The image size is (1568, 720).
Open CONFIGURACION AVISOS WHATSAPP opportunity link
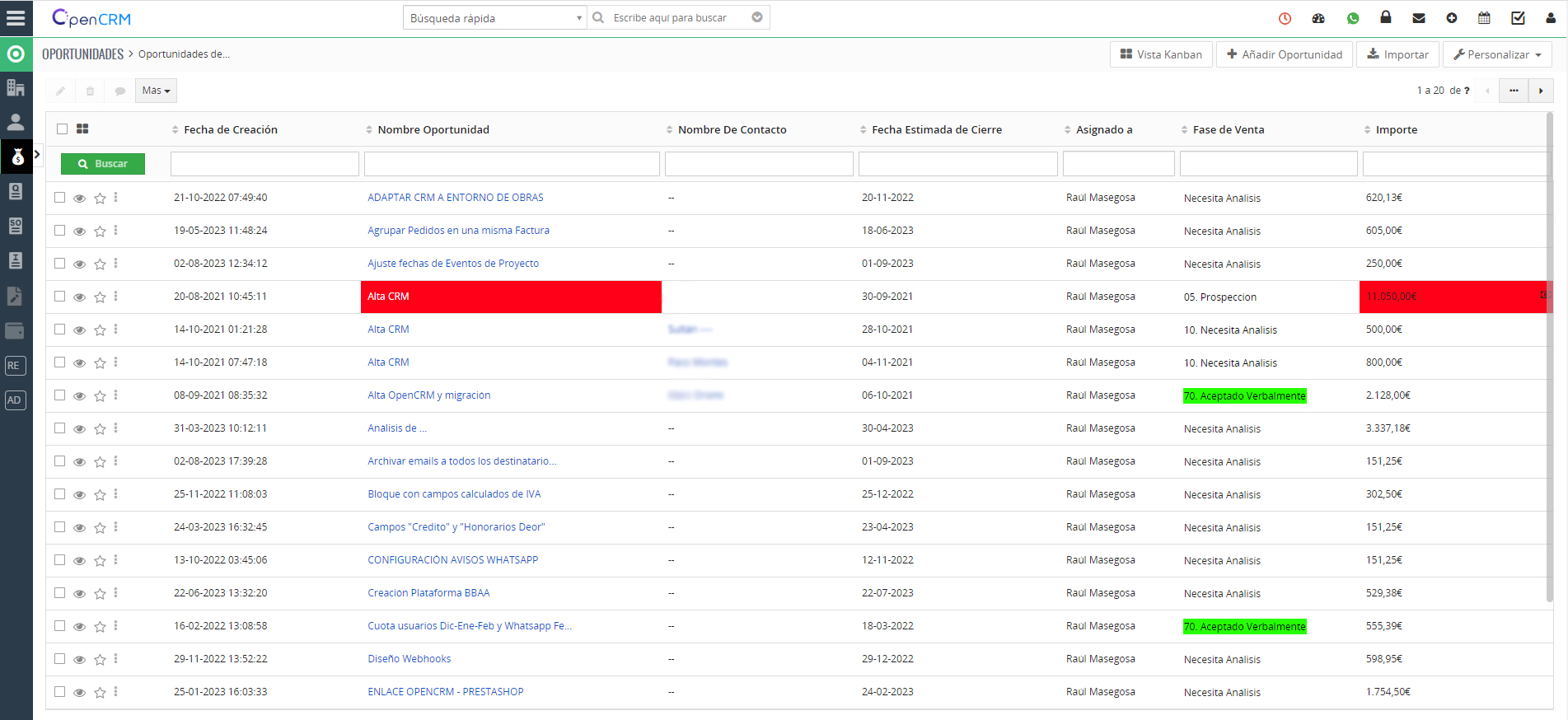coord(453,560)
